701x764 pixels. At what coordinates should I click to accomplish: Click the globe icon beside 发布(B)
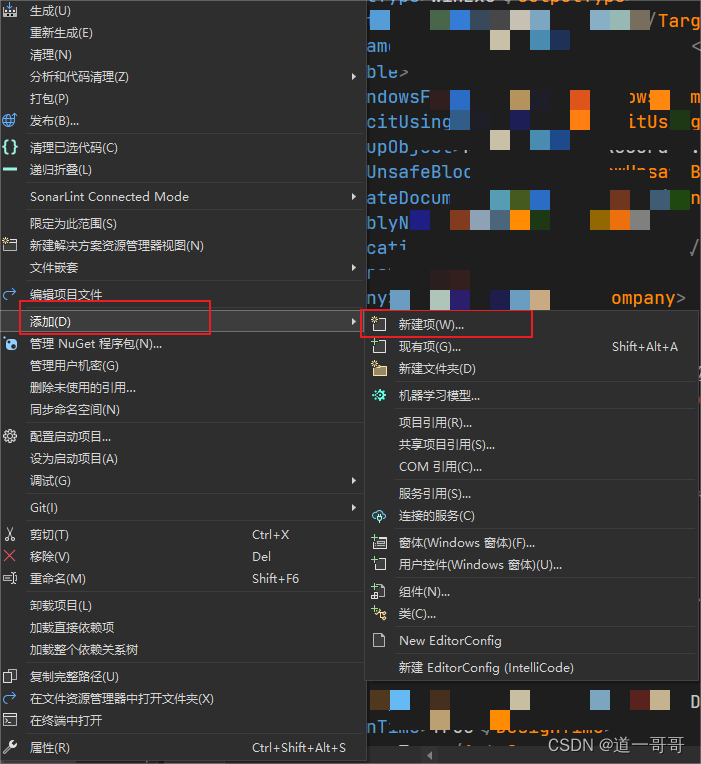(x=11, y=121)
